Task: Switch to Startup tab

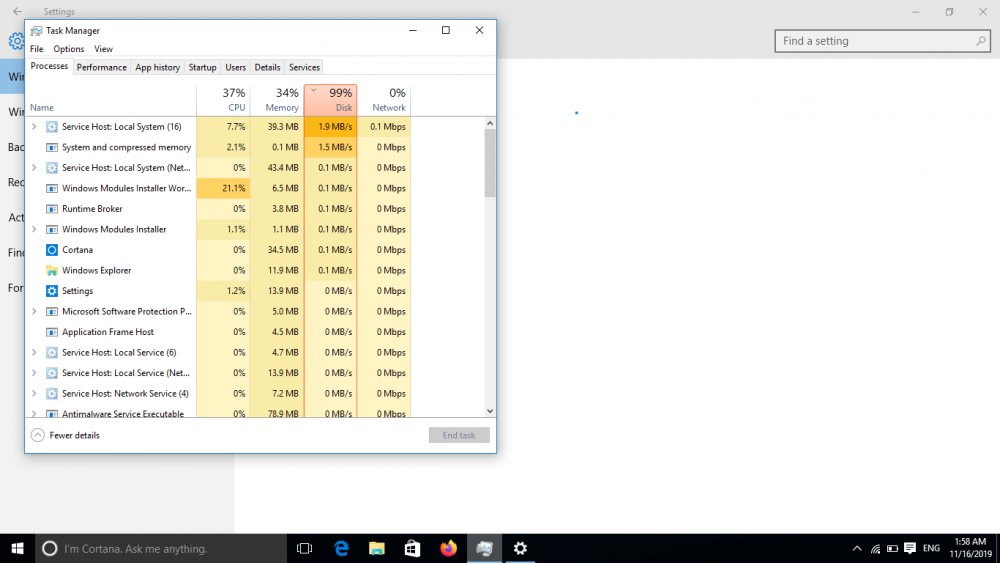Action: pos(202,67)
